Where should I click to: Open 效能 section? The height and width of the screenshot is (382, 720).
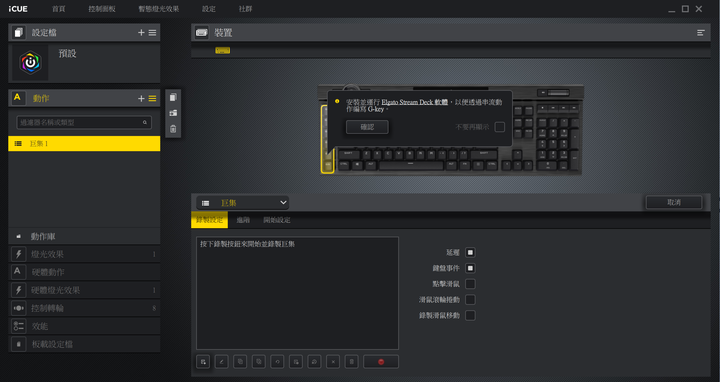coord(84,326)
